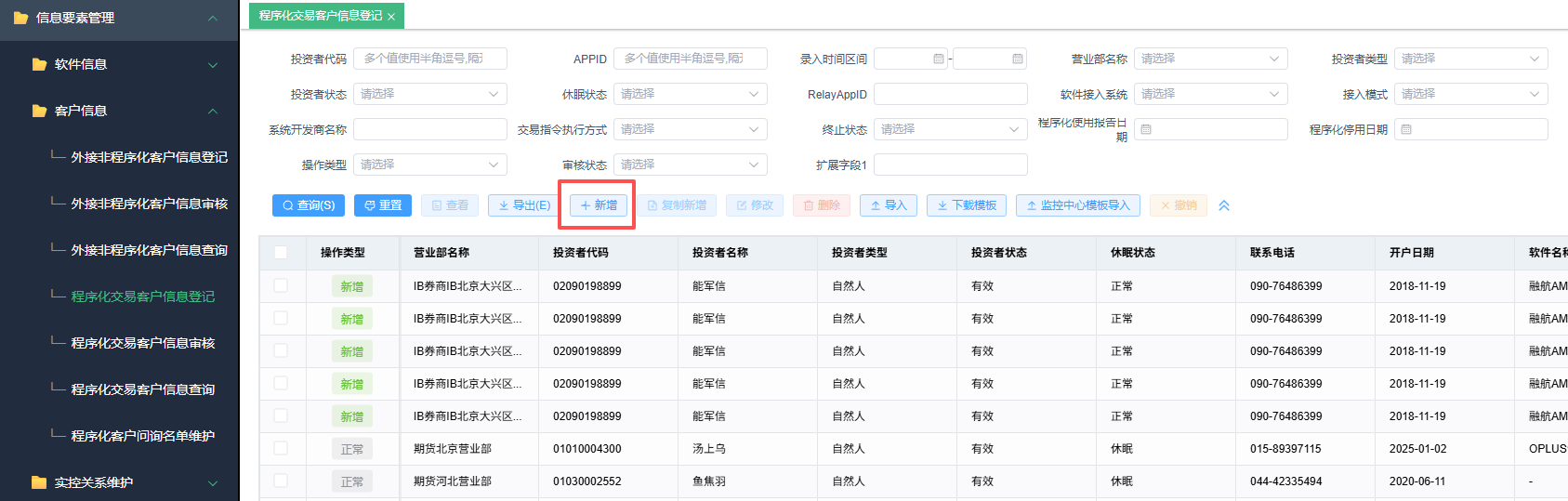Open 程序化交易客户信息审核 menu item

point(142,343)
